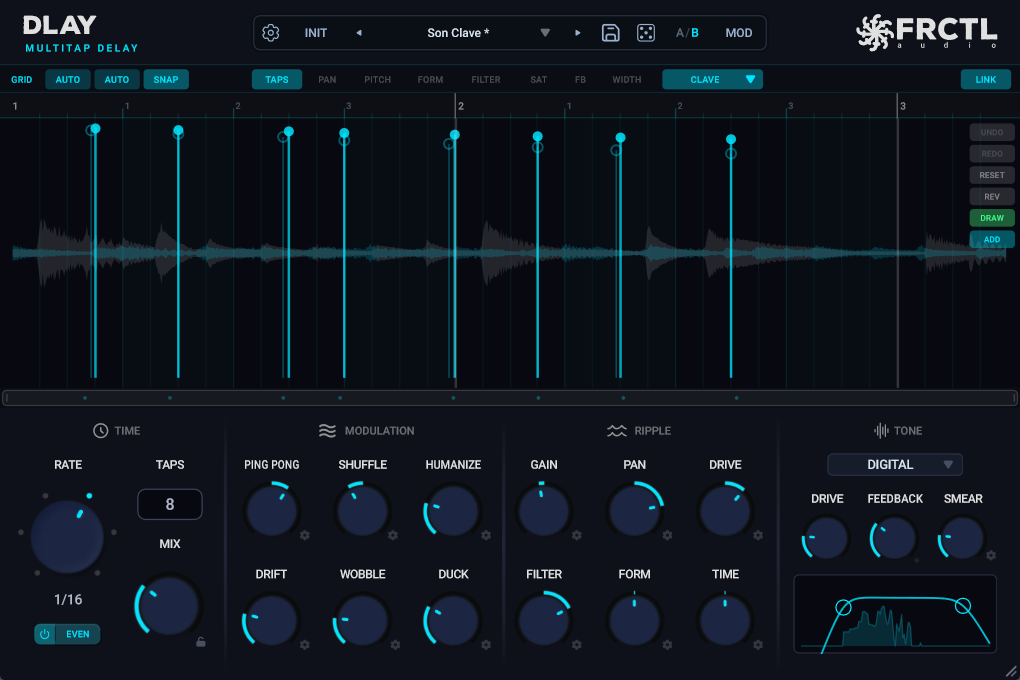Click the Tone waveform icon
Image resolution: width=1020 pixels, height=680 pixels.
881,431
